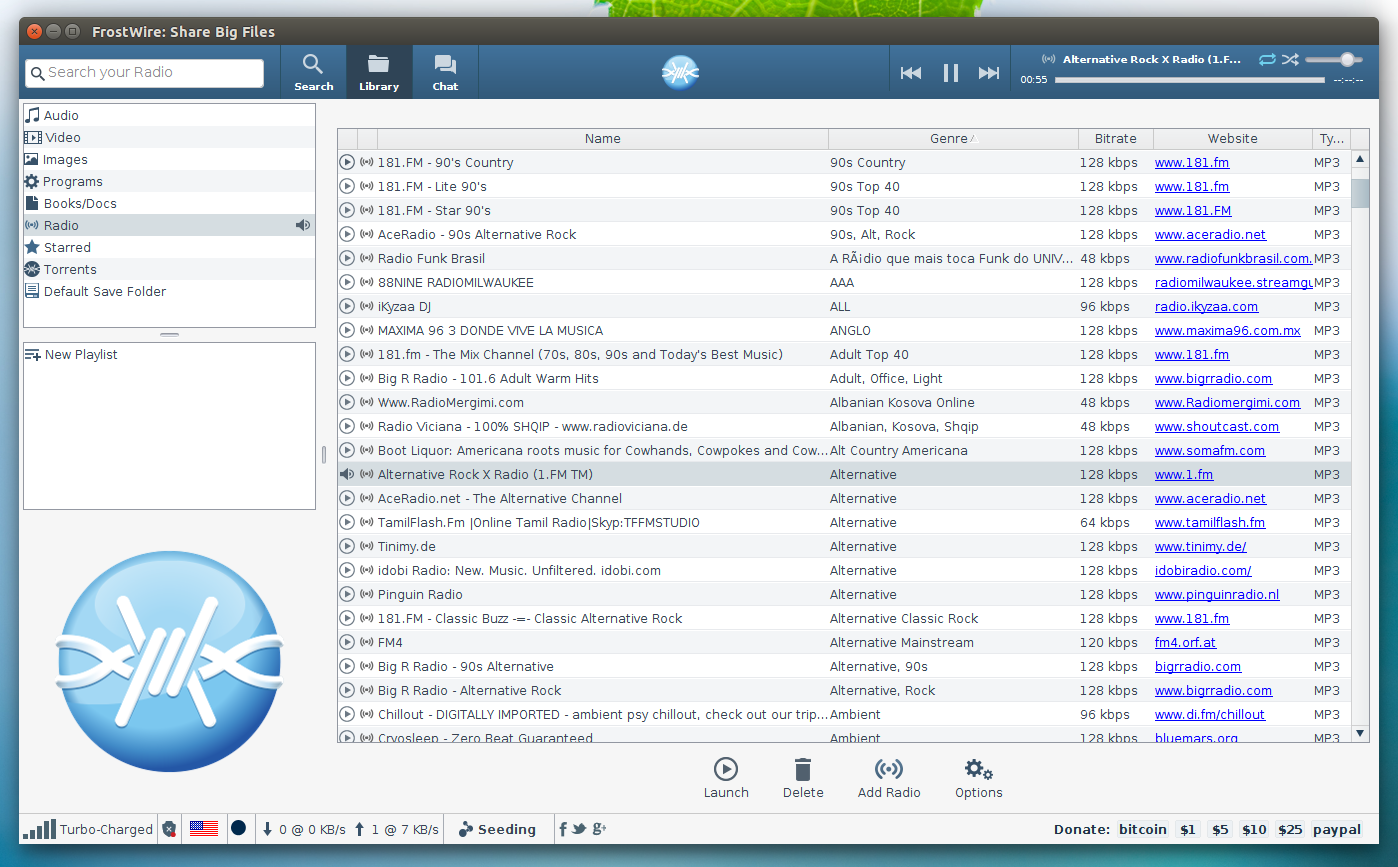Viewport: 1398px width, 867px height.
Task: Sort the table by Name column
Action: pyautogui.click(x=603, y=139)
